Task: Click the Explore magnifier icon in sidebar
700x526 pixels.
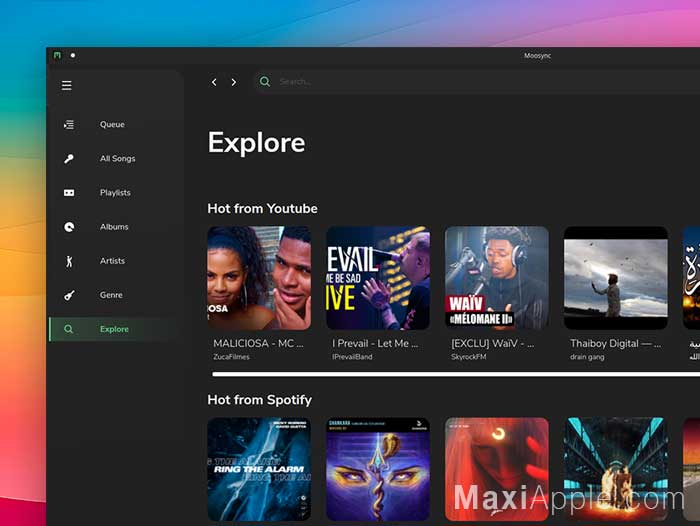Action: pyautogui.click(x=68, y=329)
